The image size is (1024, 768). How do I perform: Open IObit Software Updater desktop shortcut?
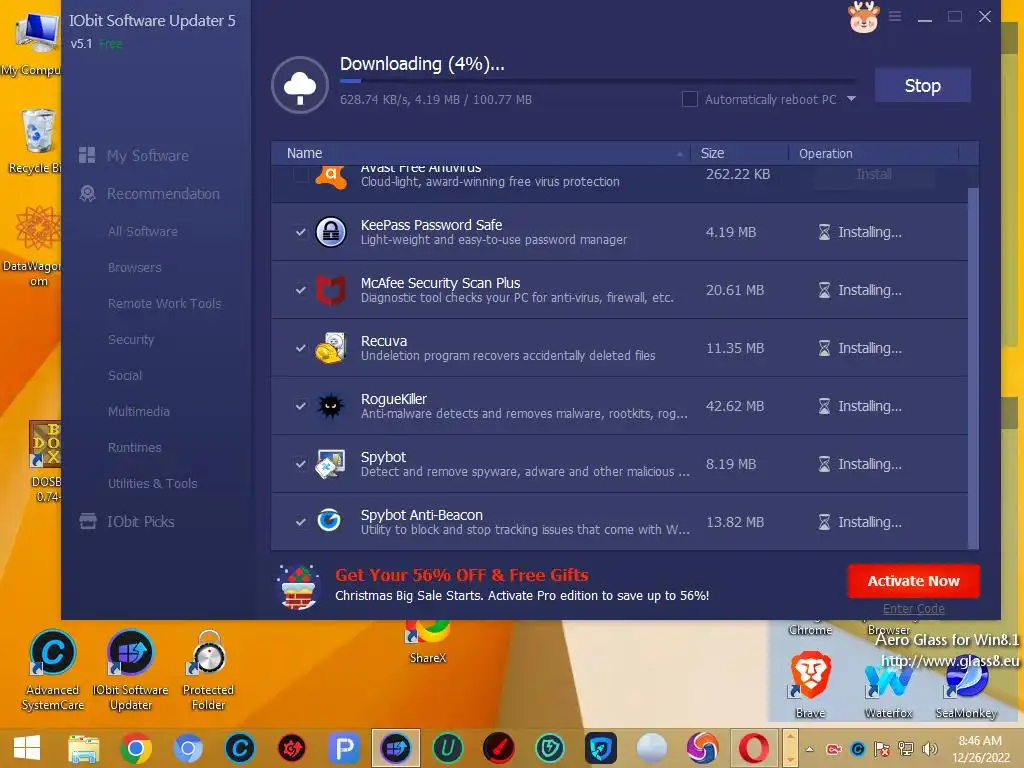[x=131, y=670]
